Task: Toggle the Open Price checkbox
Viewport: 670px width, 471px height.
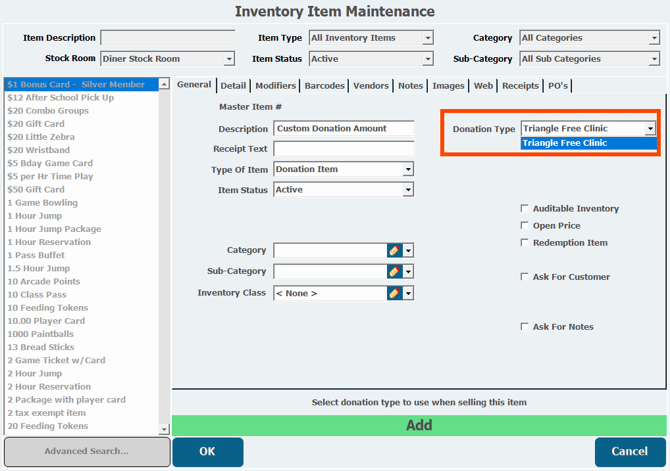Action: pos(525,226)
